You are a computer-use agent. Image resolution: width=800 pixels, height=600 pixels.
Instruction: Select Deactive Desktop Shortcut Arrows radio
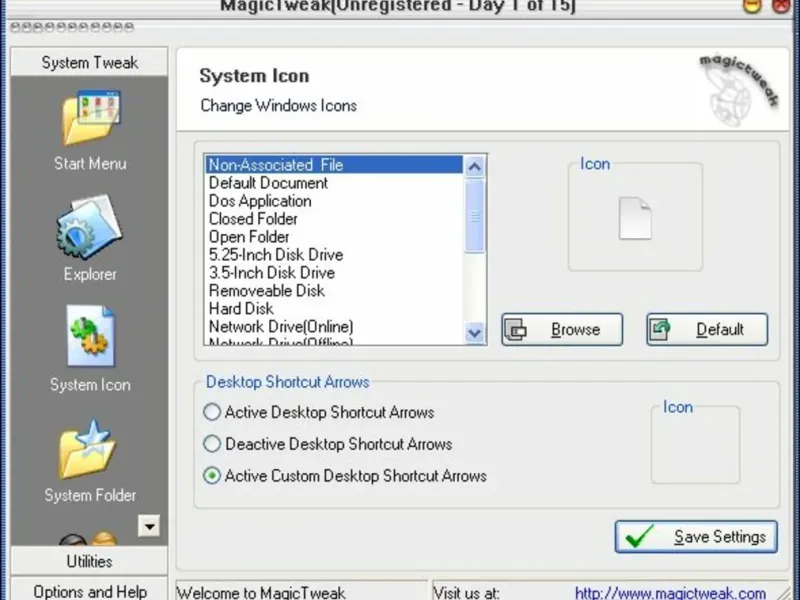pos(212,443)
